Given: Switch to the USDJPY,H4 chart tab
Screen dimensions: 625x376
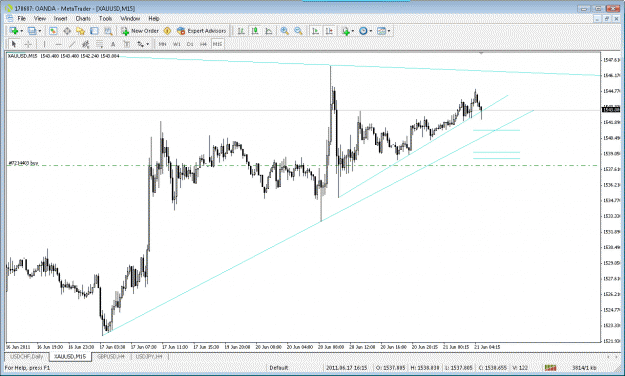Looking at the screenshot, I should click(x=149, y=356).
